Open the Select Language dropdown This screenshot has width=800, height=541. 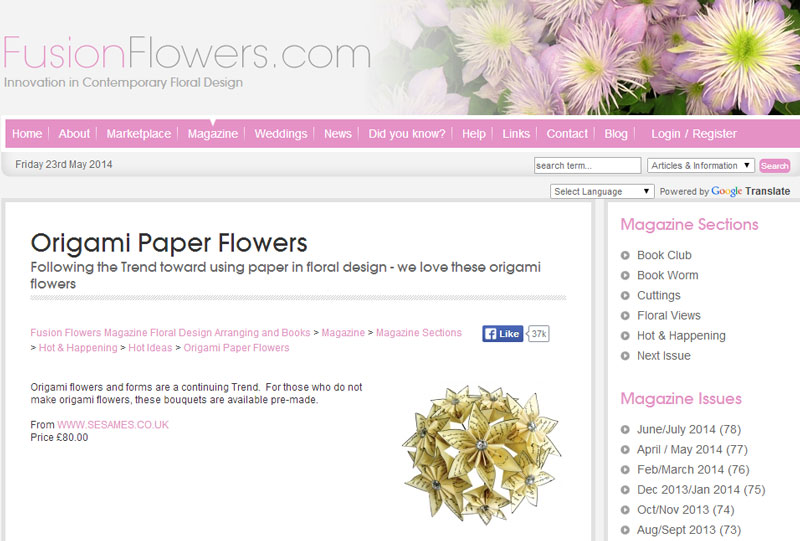point(602,191)
